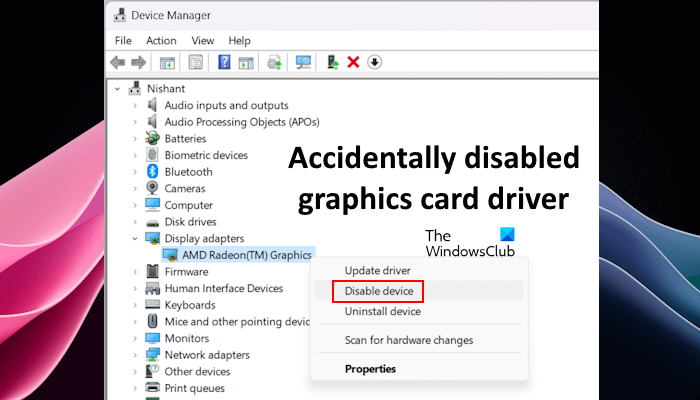Click the Other devices question-mark icon

152,371
